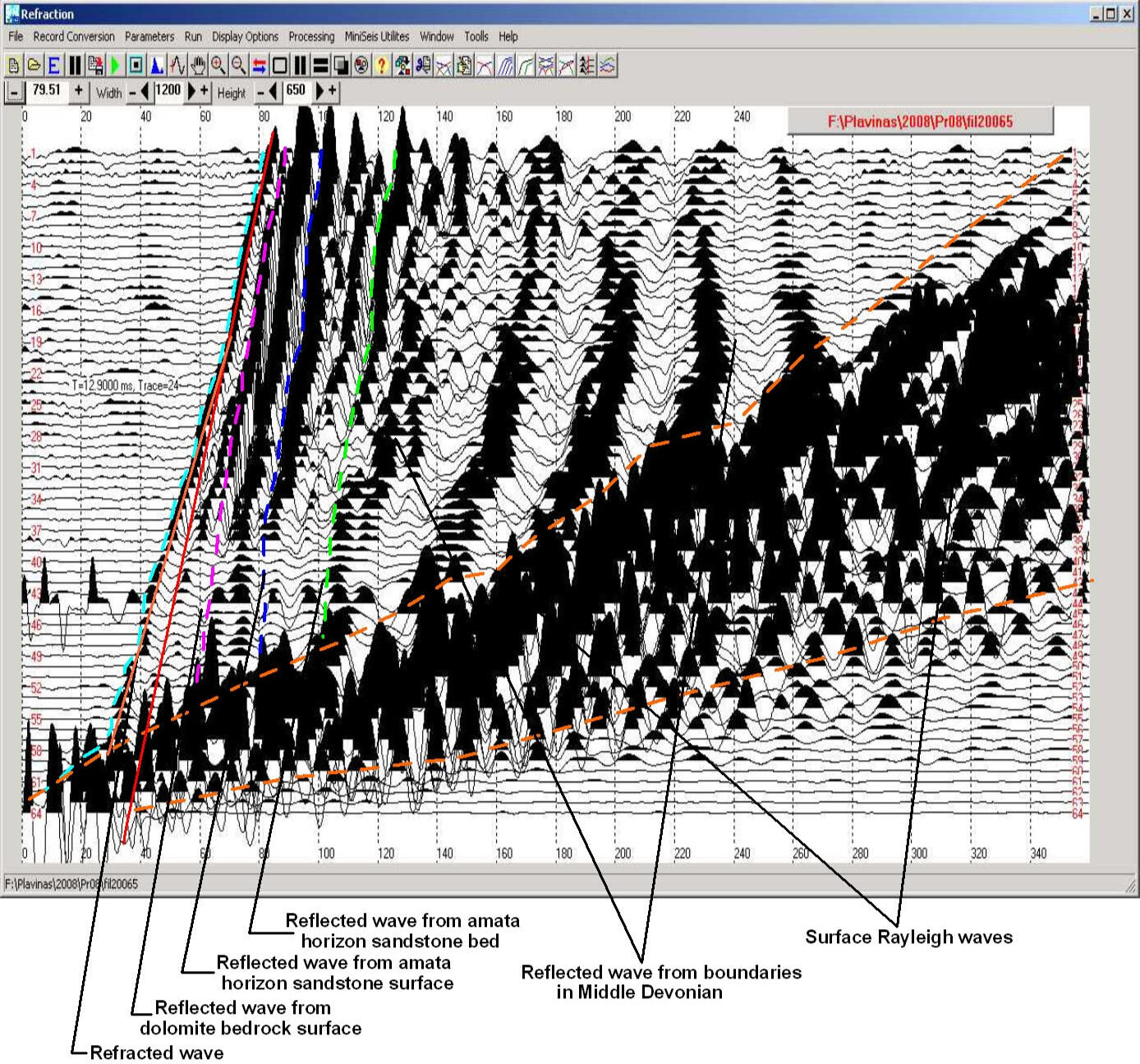Decrease Width value with left arrow

click(x=145, y=92)
